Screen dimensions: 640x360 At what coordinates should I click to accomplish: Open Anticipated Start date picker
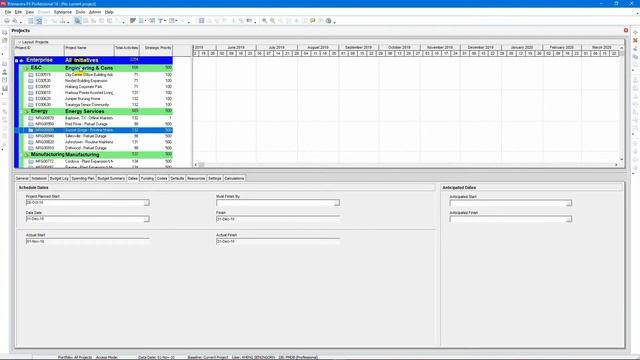point(569,203)
